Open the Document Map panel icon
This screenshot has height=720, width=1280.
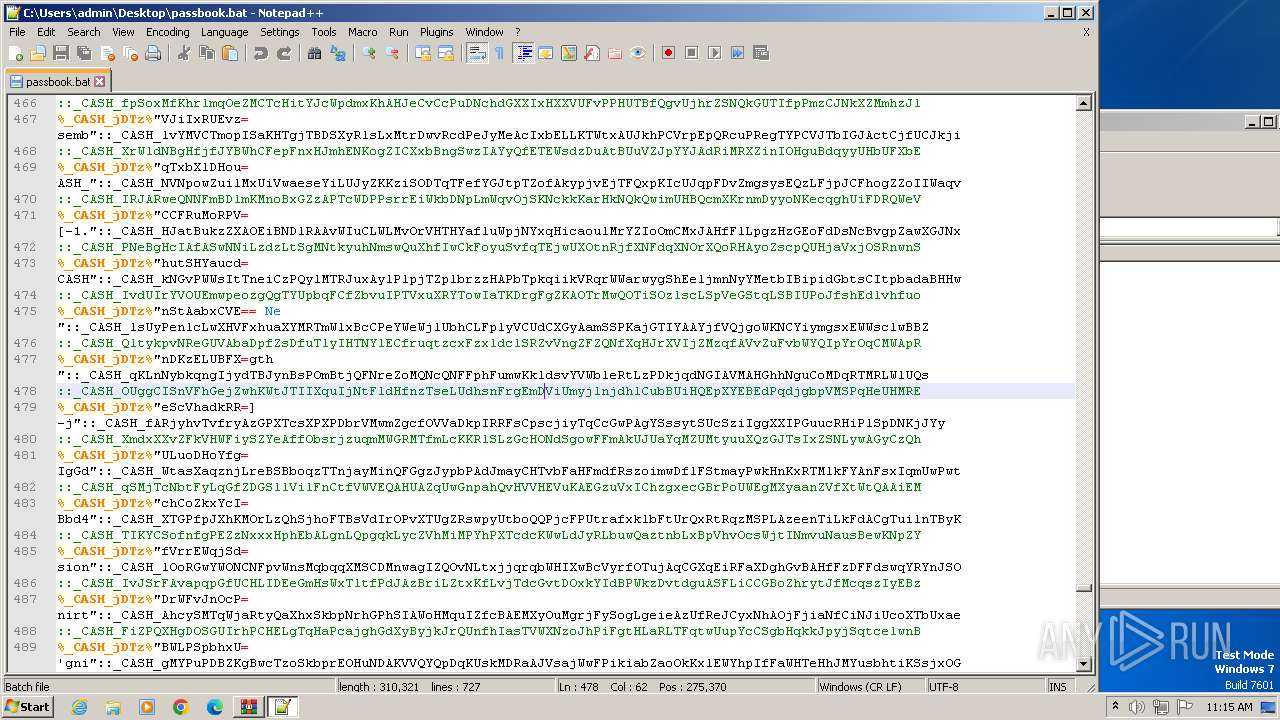pos(569,53)
